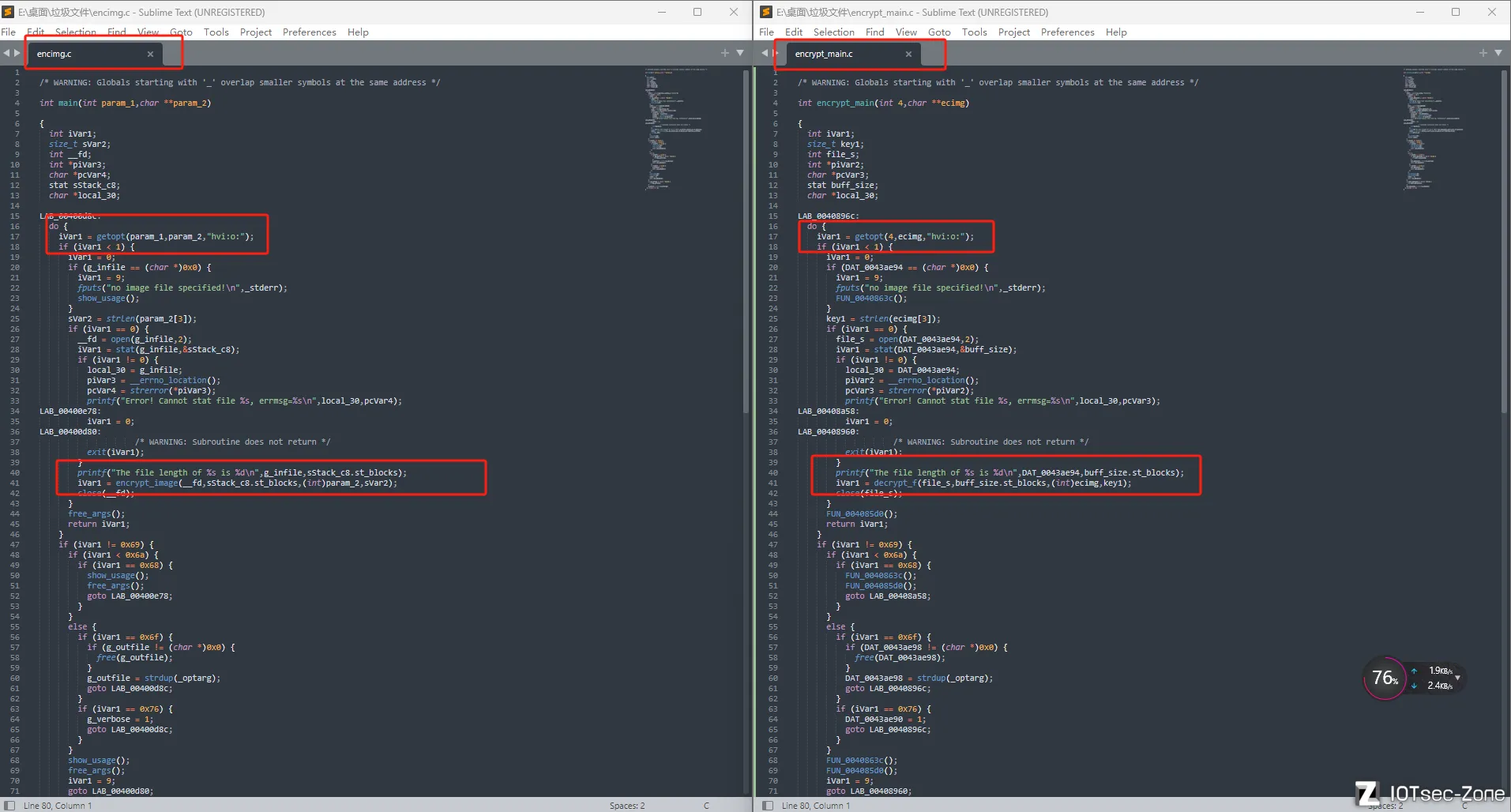Viewport: 1511px width, 812px height.
Task: Open Help menu in encrypt_main.c window
Action: pyautogui.click(x=1116, y=32)
